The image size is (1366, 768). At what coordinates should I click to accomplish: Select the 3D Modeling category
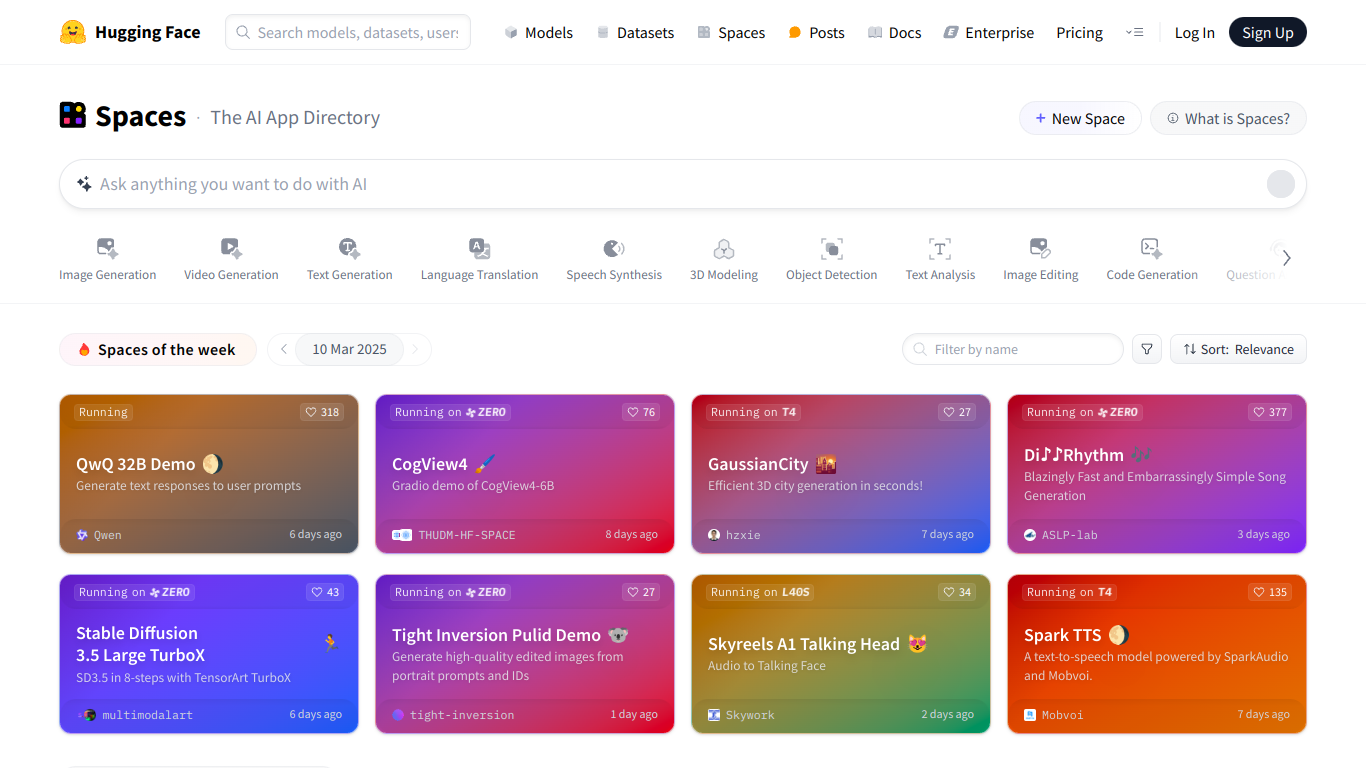click(x=724, y=259)
